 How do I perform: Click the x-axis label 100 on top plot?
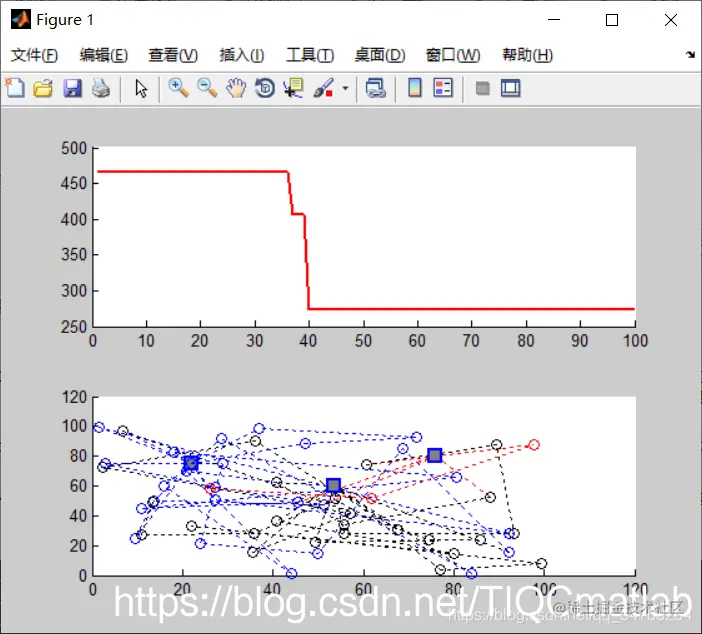point(635,341)
